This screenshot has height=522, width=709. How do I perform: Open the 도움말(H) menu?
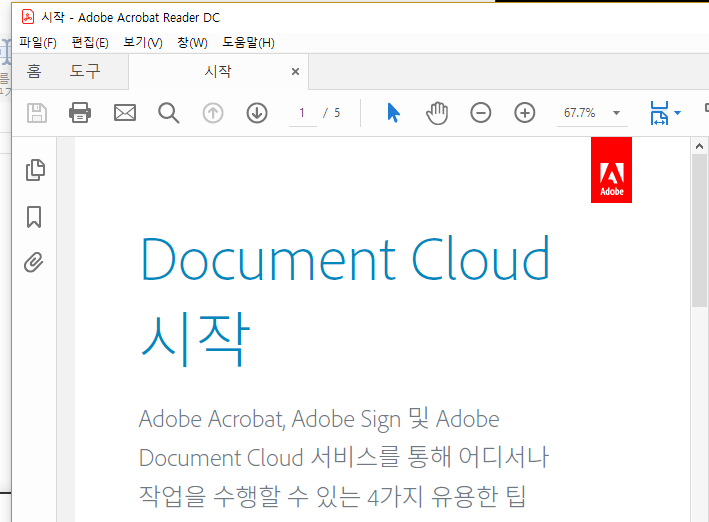click(x=248, y=43)
